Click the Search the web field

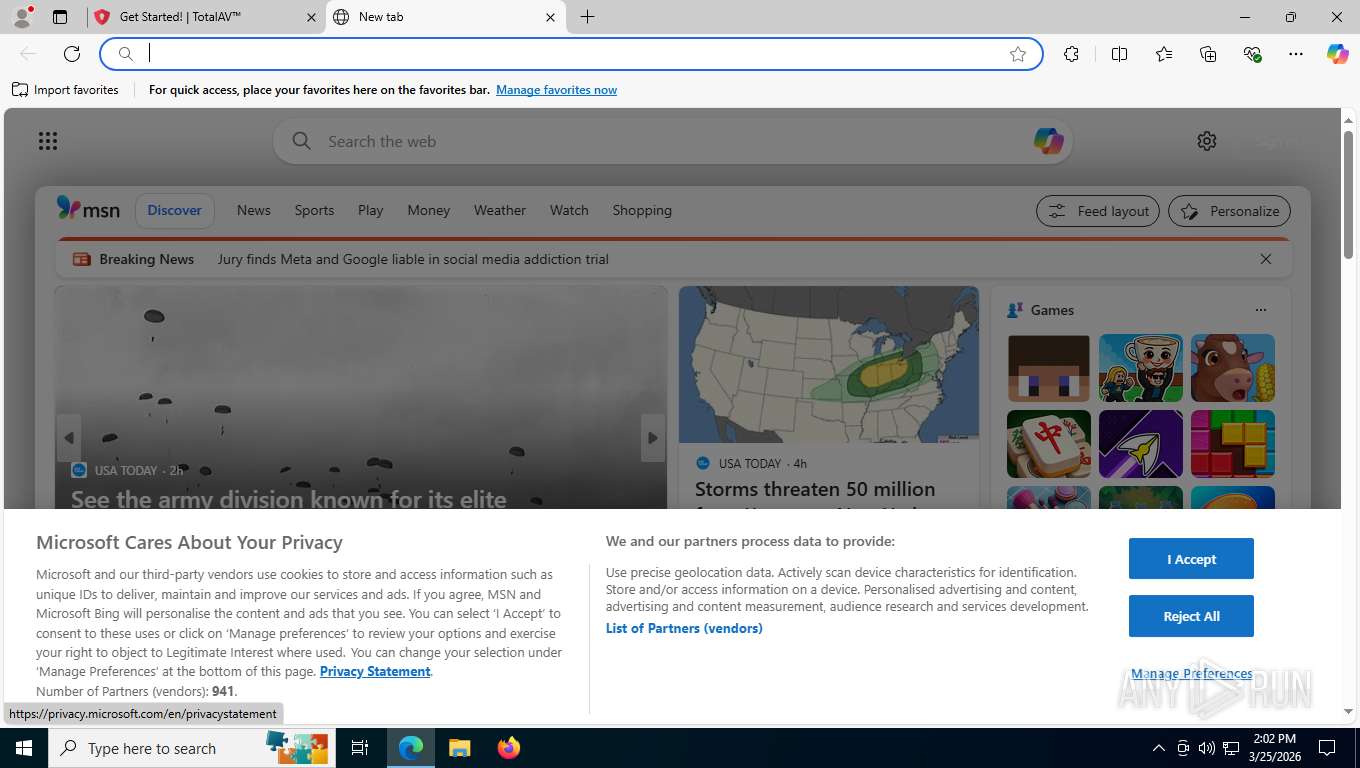point(672,141)
